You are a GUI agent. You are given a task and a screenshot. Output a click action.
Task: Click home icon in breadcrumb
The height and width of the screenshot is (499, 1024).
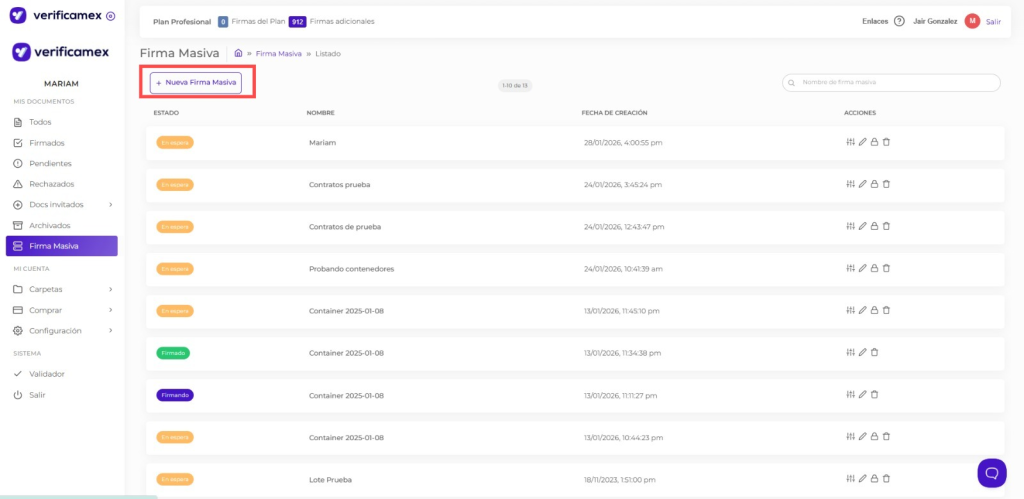(238, 53)
